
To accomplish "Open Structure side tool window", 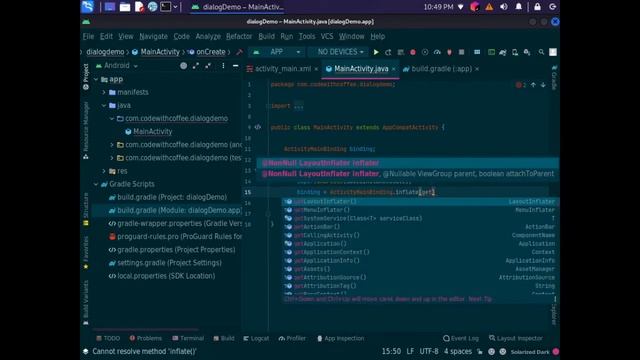I will point(86,209).
